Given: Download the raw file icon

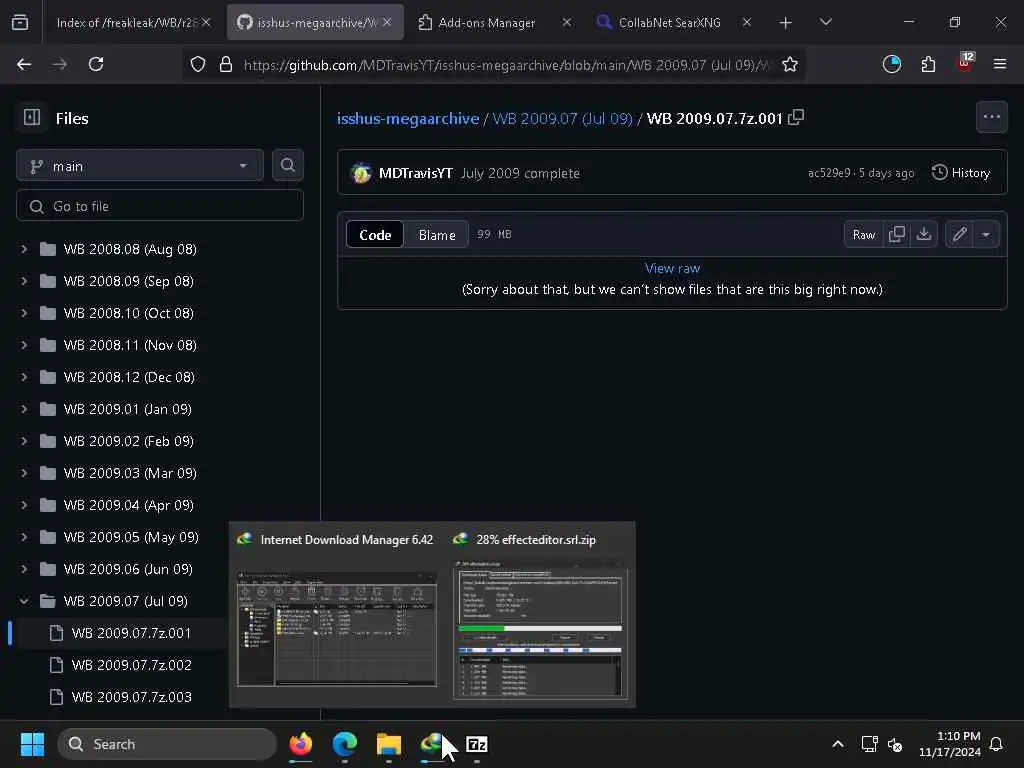Looking at the screenshot, I should pyautogui.click(x=923, y=234).
